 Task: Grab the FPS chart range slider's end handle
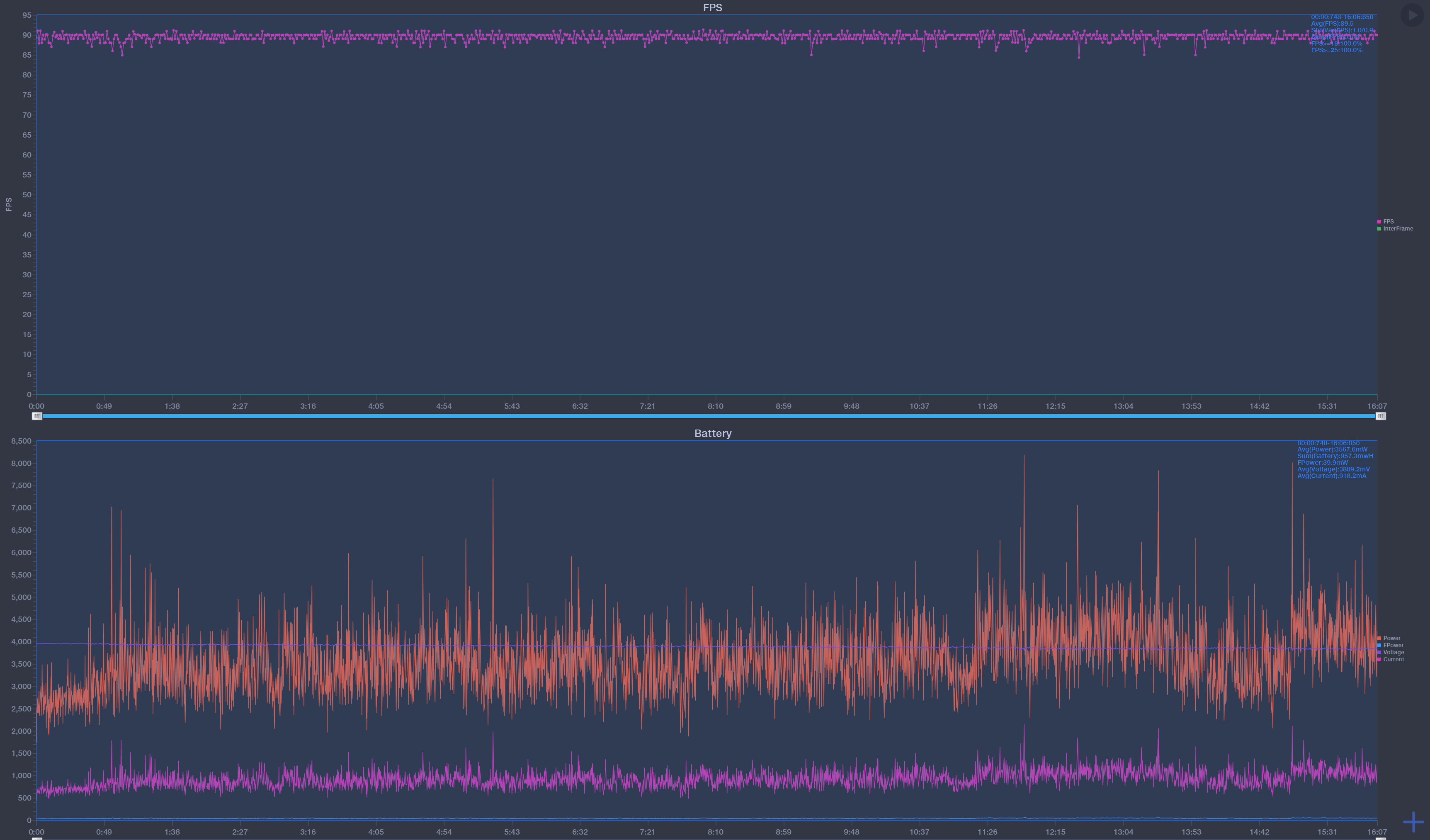[1381, 416]
